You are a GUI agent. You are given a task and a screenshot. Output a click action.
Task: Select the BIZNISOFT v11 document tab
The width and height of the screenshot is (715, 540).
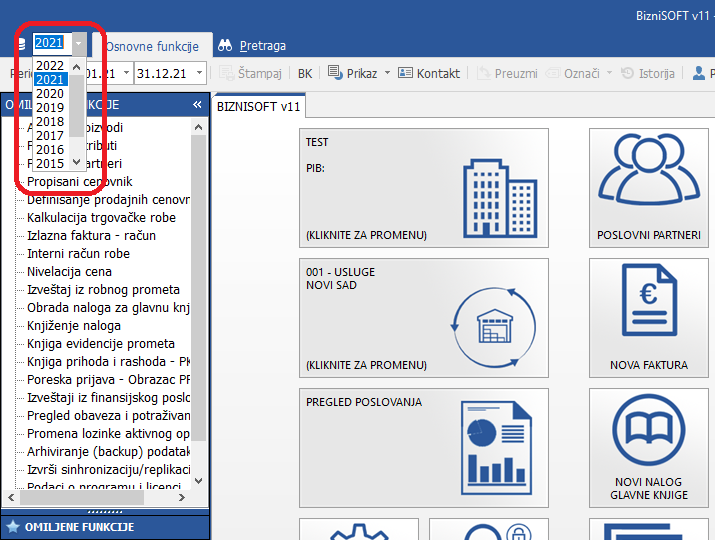pyautogui.click(x=259, y=106)
